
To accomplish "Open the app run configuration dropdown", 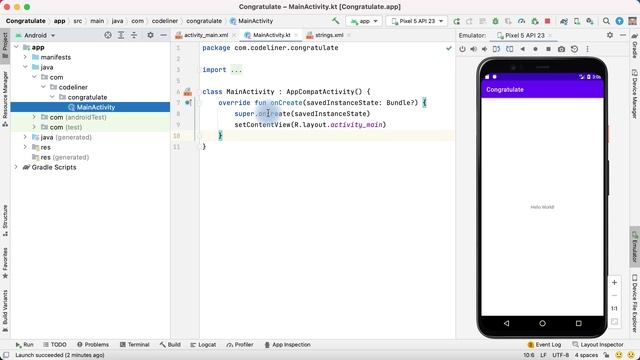I will coord(364,21).
